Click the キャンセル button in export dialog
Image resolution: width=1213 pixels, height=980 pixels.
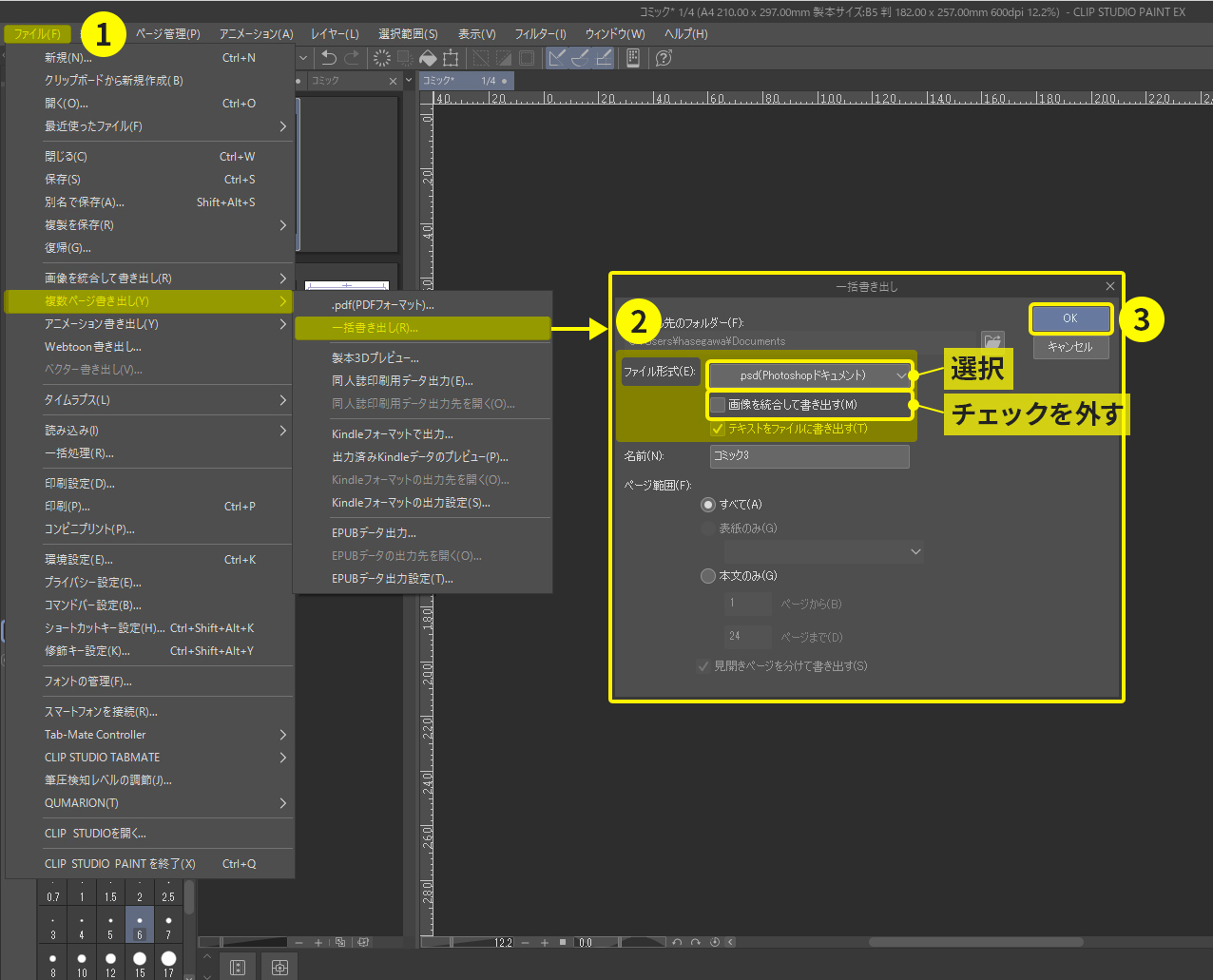[x=1070, y=347]
